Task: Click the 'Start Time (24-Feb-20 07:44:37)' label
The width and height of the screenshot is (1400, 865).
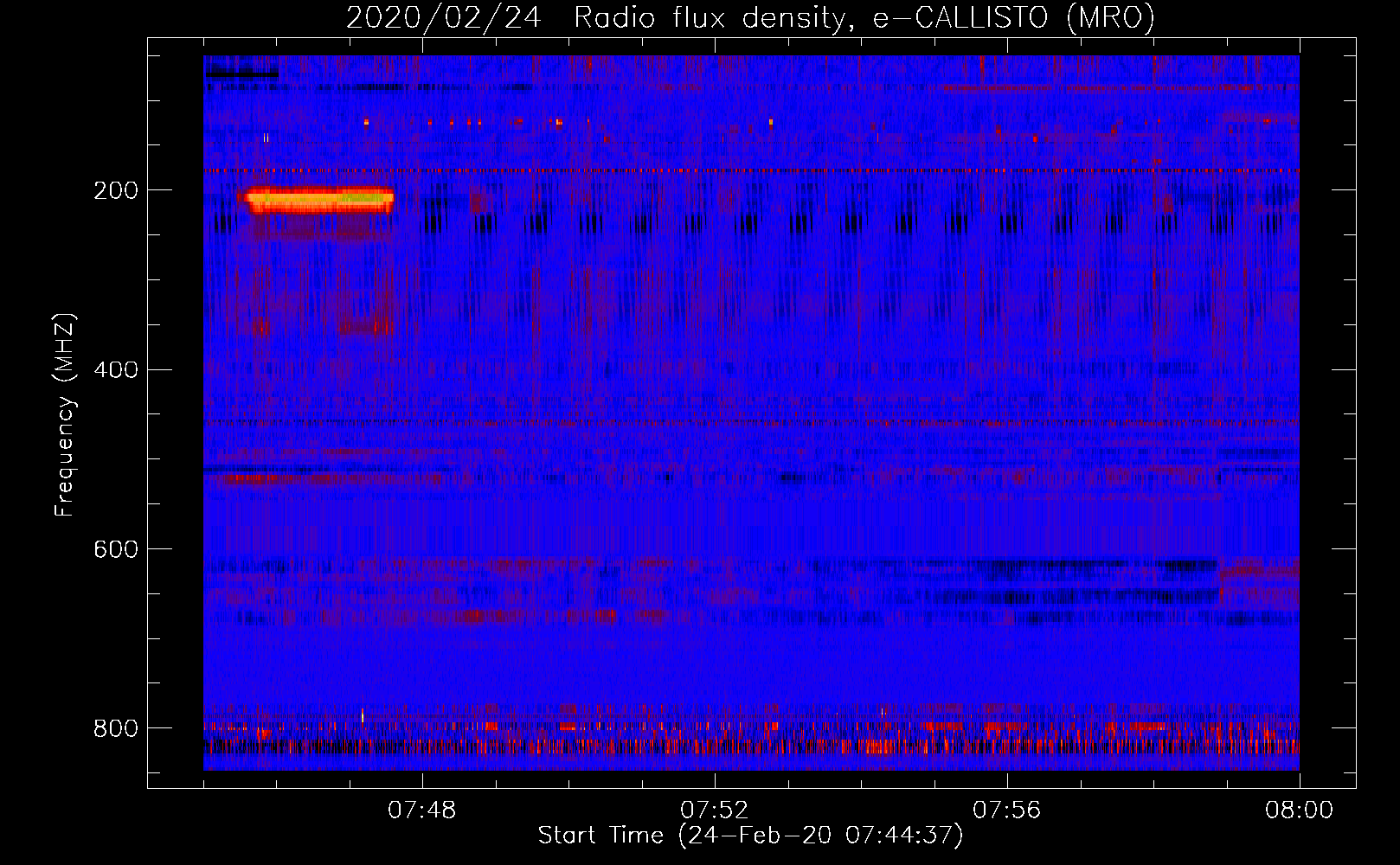Action: [750, 836]
